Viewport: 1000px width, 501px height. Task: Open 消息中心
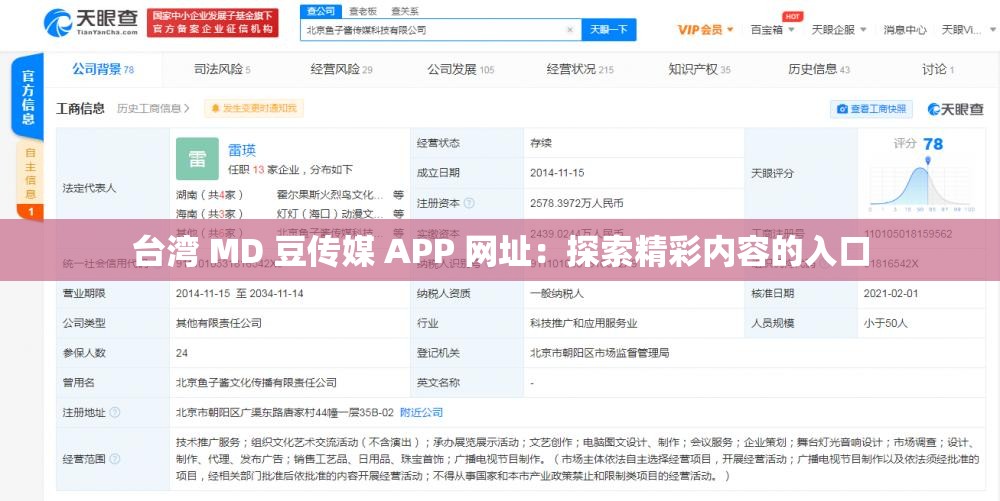point(904,30)
